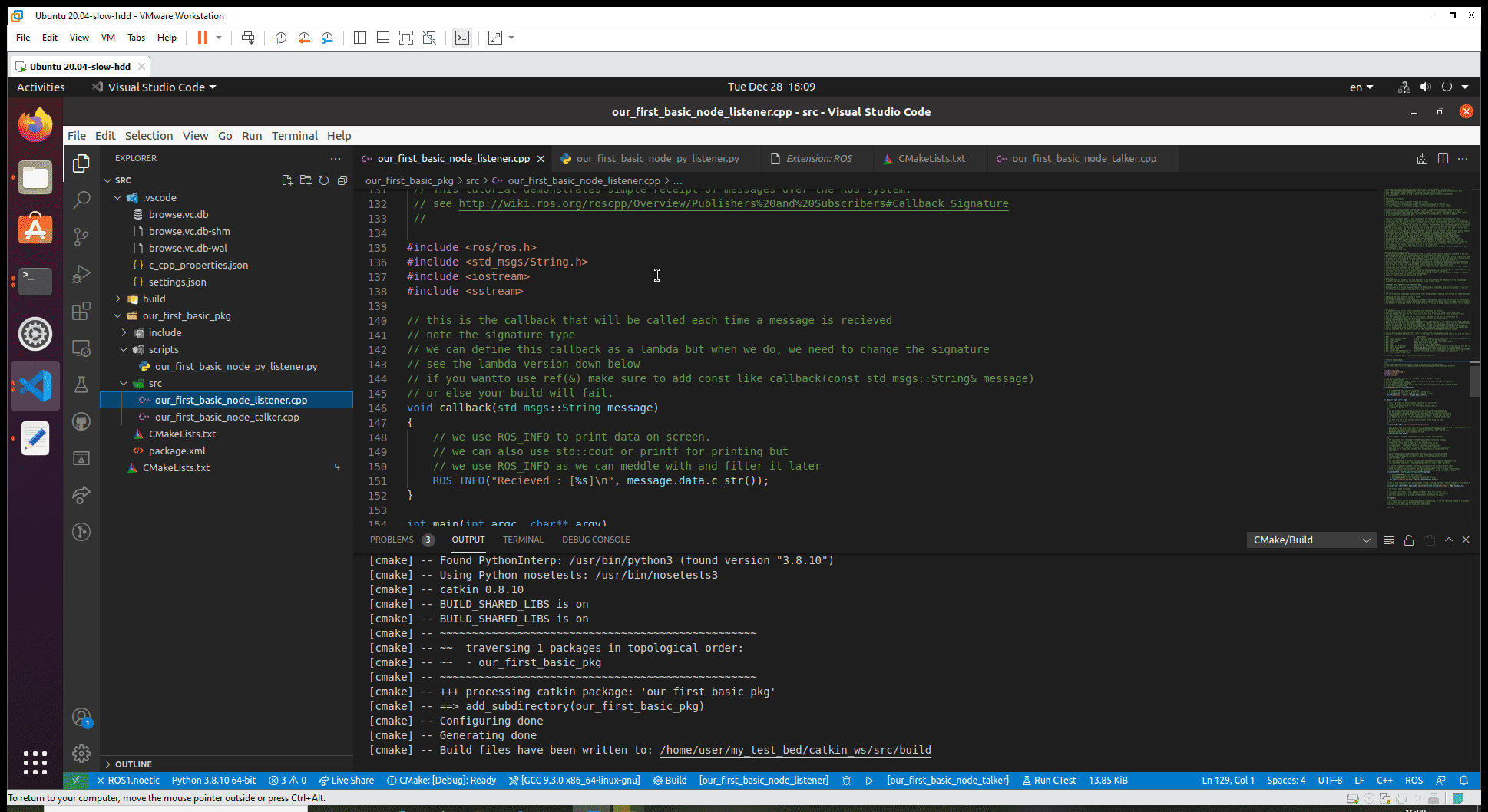Open the Accounts icon with badge
Viewport: 1488px width, 812px height.
pyautogui.click(x=81, y=717)
